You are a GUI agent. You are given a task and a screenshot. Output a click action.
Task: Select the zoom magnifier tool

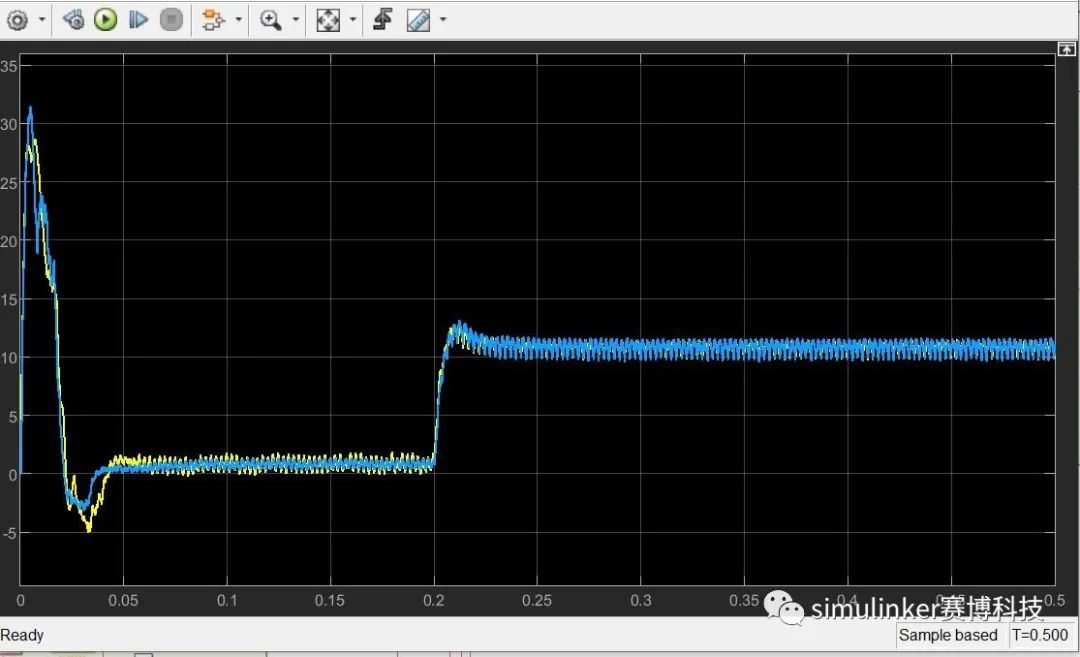click(x=270, y=20)
